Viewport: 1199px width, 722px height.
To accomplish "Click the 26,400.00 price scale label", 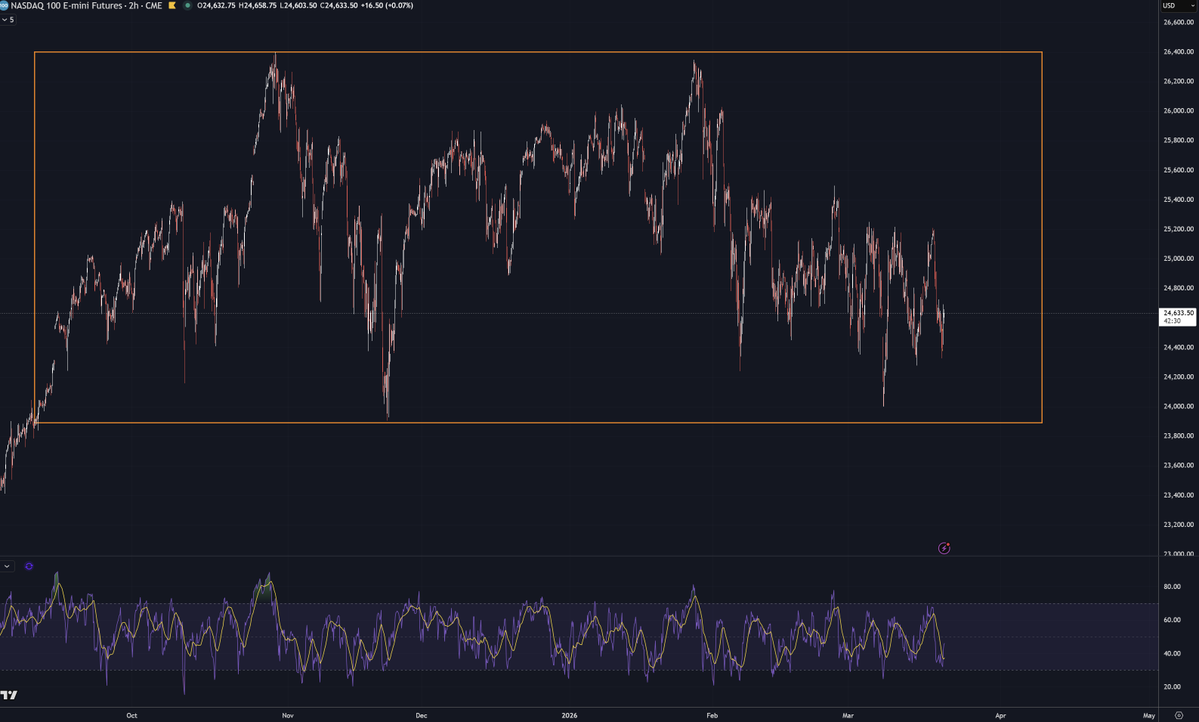I will 1178,52.
